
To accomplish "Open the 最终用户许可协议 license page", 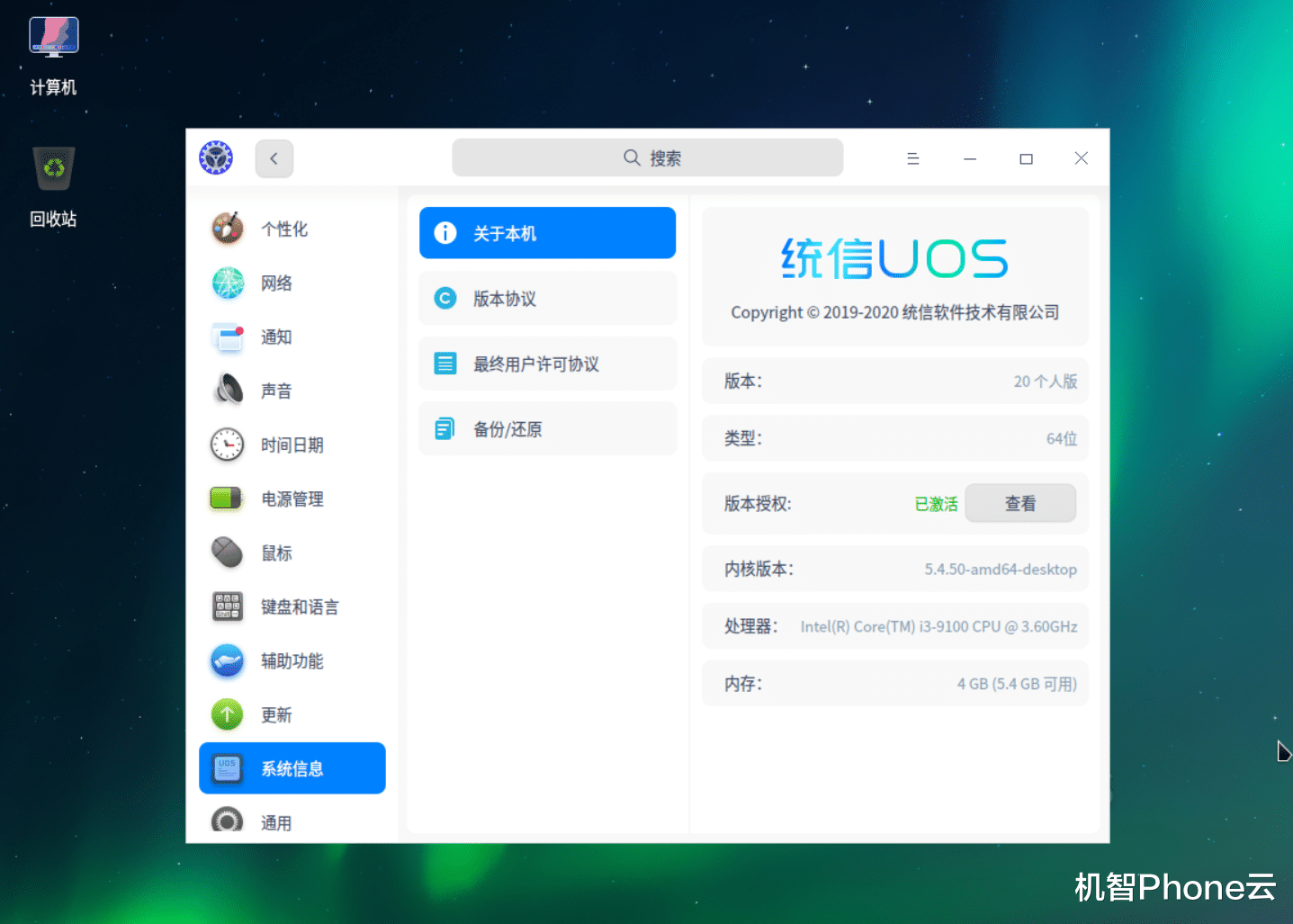I will (547, 363).
